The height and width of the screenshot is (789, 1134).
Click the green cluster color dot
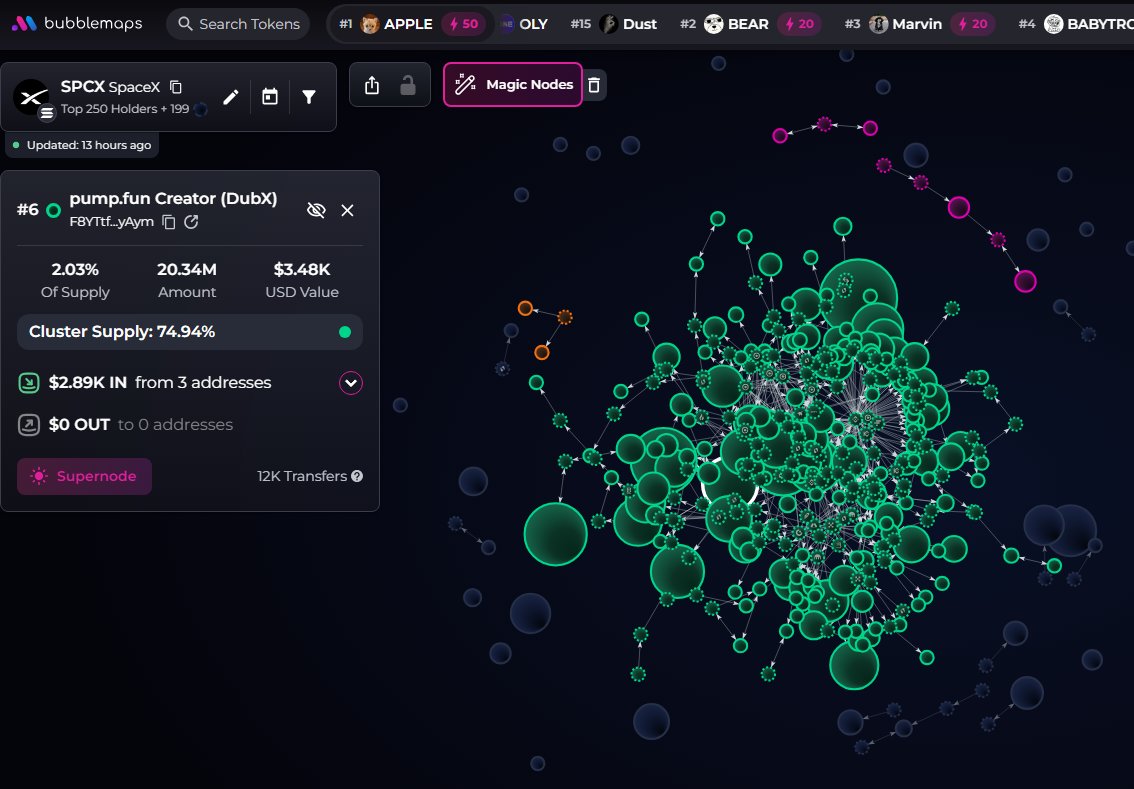345,332
